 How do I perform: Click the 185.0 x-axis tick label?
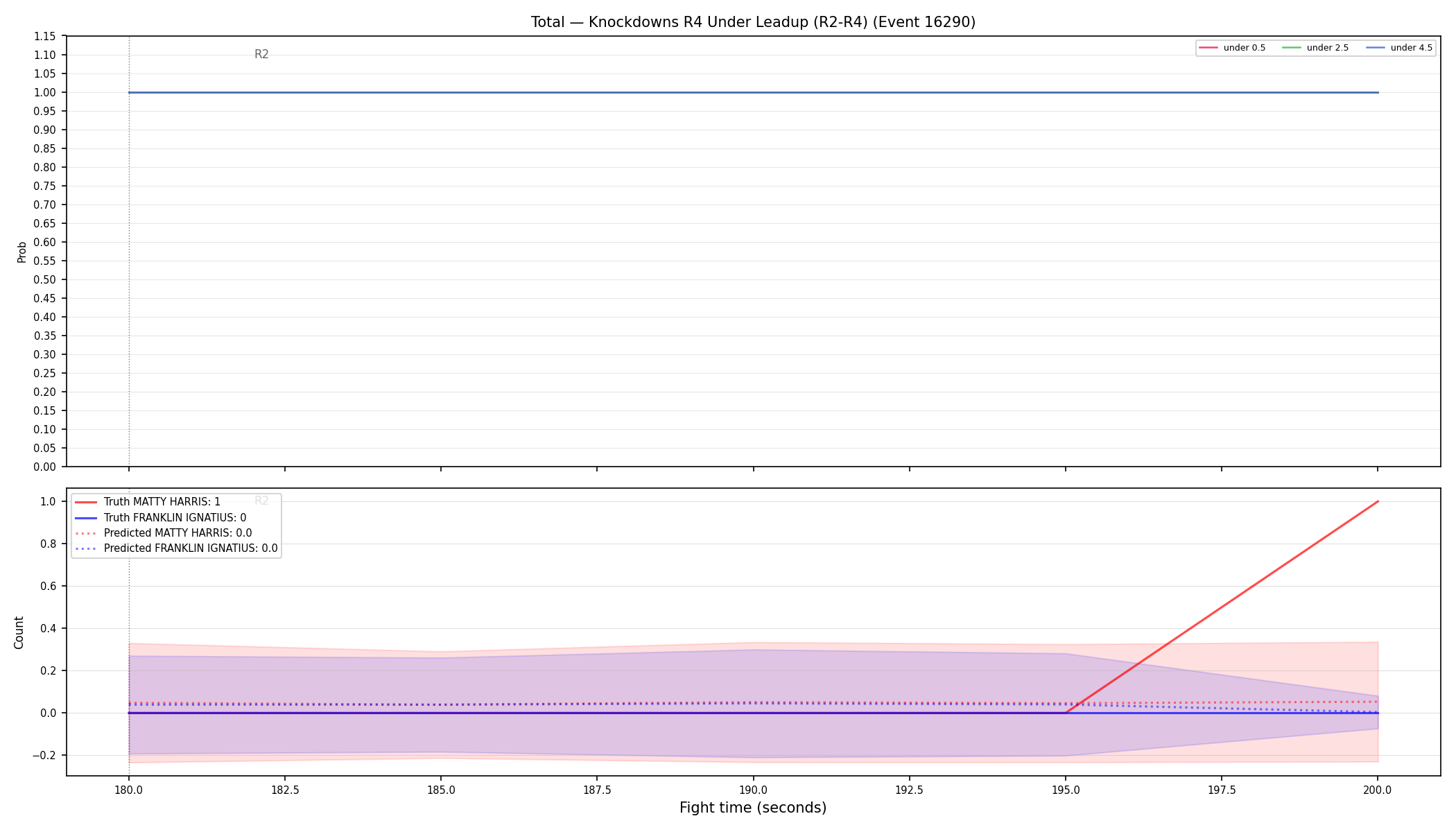441,790
